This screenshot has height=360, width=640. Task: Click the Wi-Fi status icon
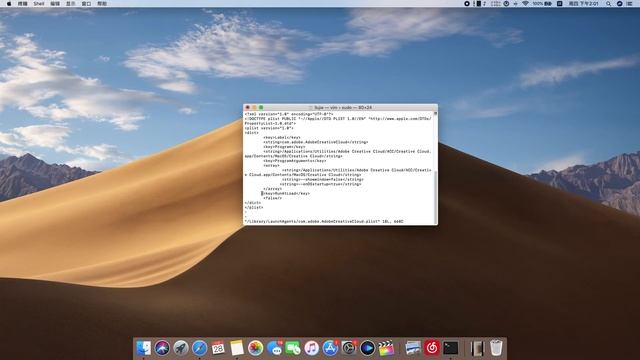tap(525, 4)
